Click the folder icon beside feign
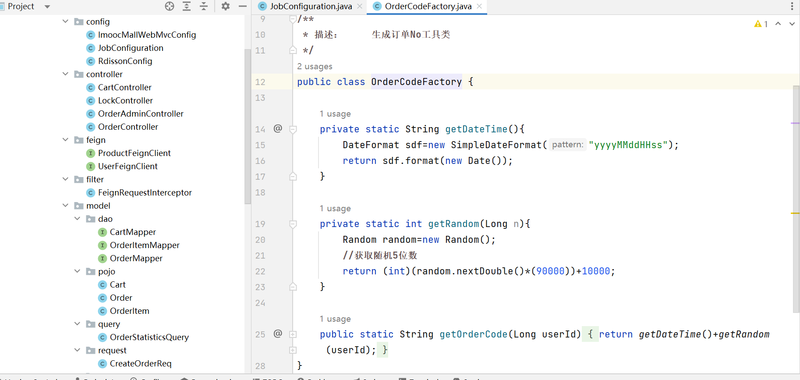800x380 pixels. pyautogui.click(x=78, y=140)
